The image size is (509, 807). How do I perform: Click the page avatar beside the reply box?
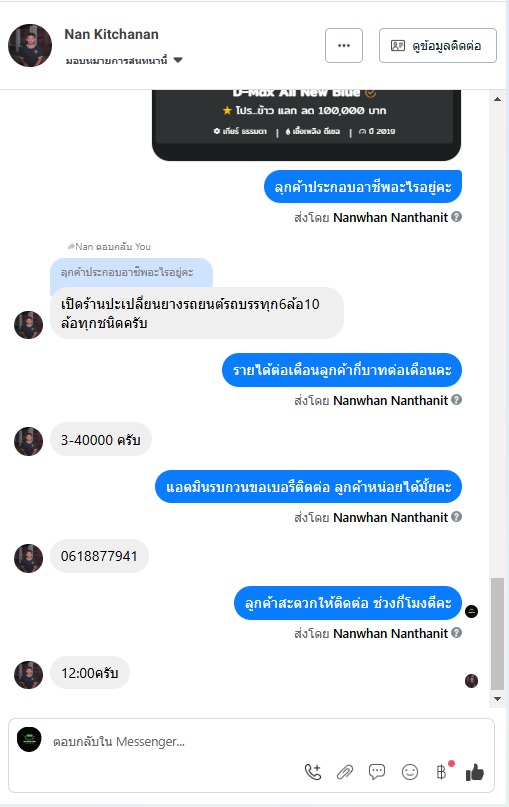pyautogui.click(x=29, y=740)
